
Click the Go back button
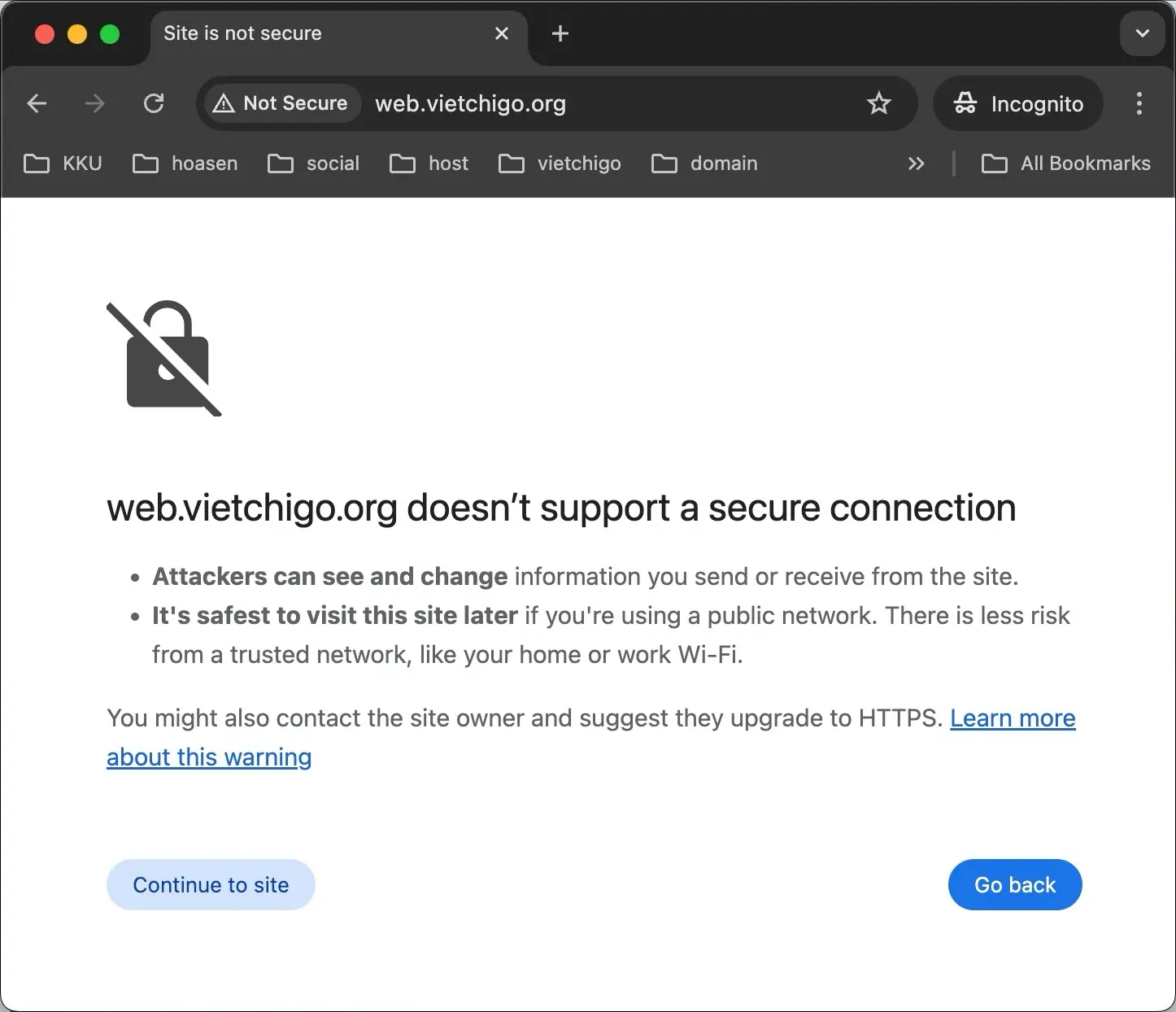[1014, 884]
